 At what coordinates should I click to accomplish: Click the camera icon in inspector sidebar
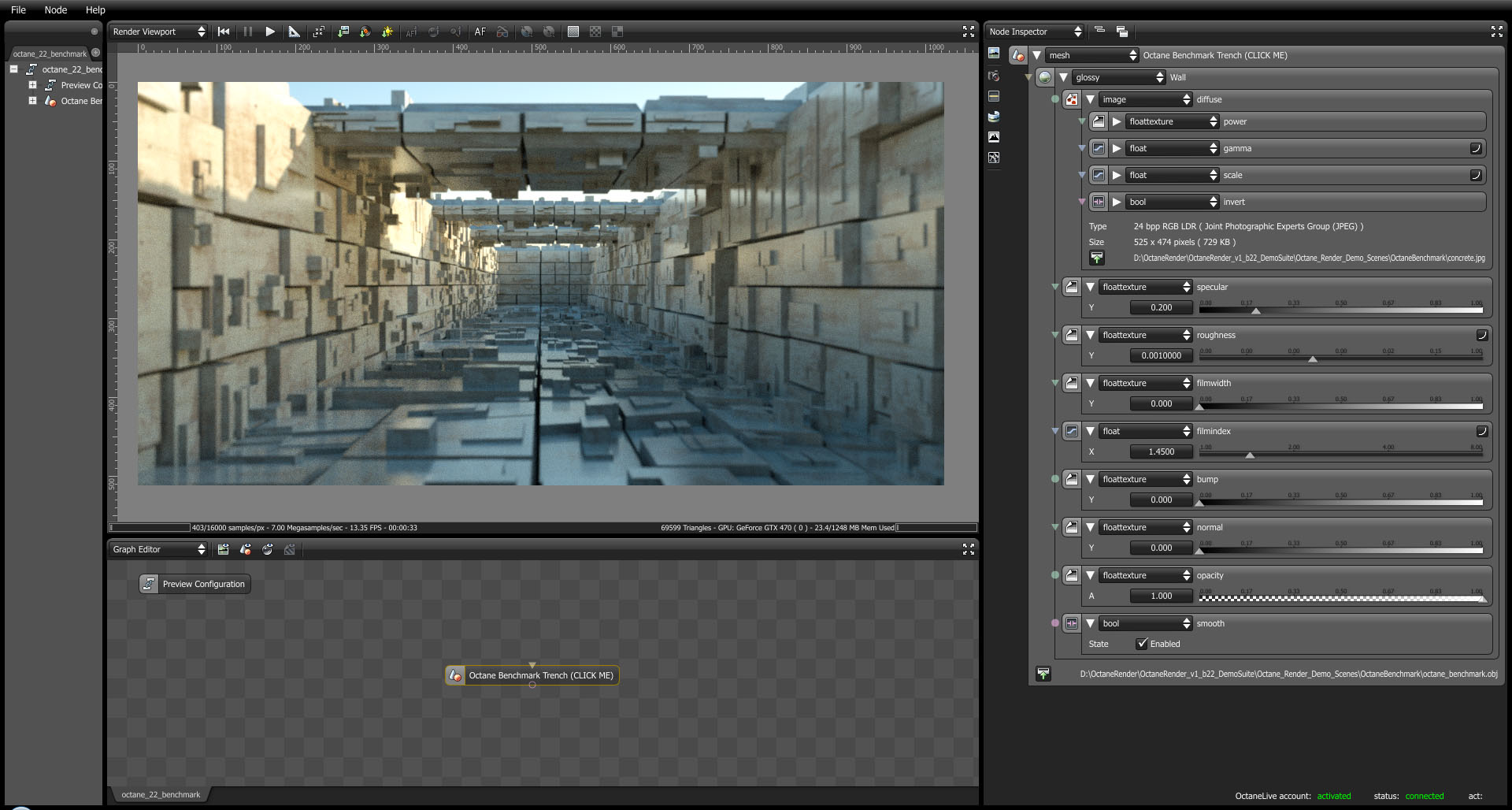click(994, 76)
